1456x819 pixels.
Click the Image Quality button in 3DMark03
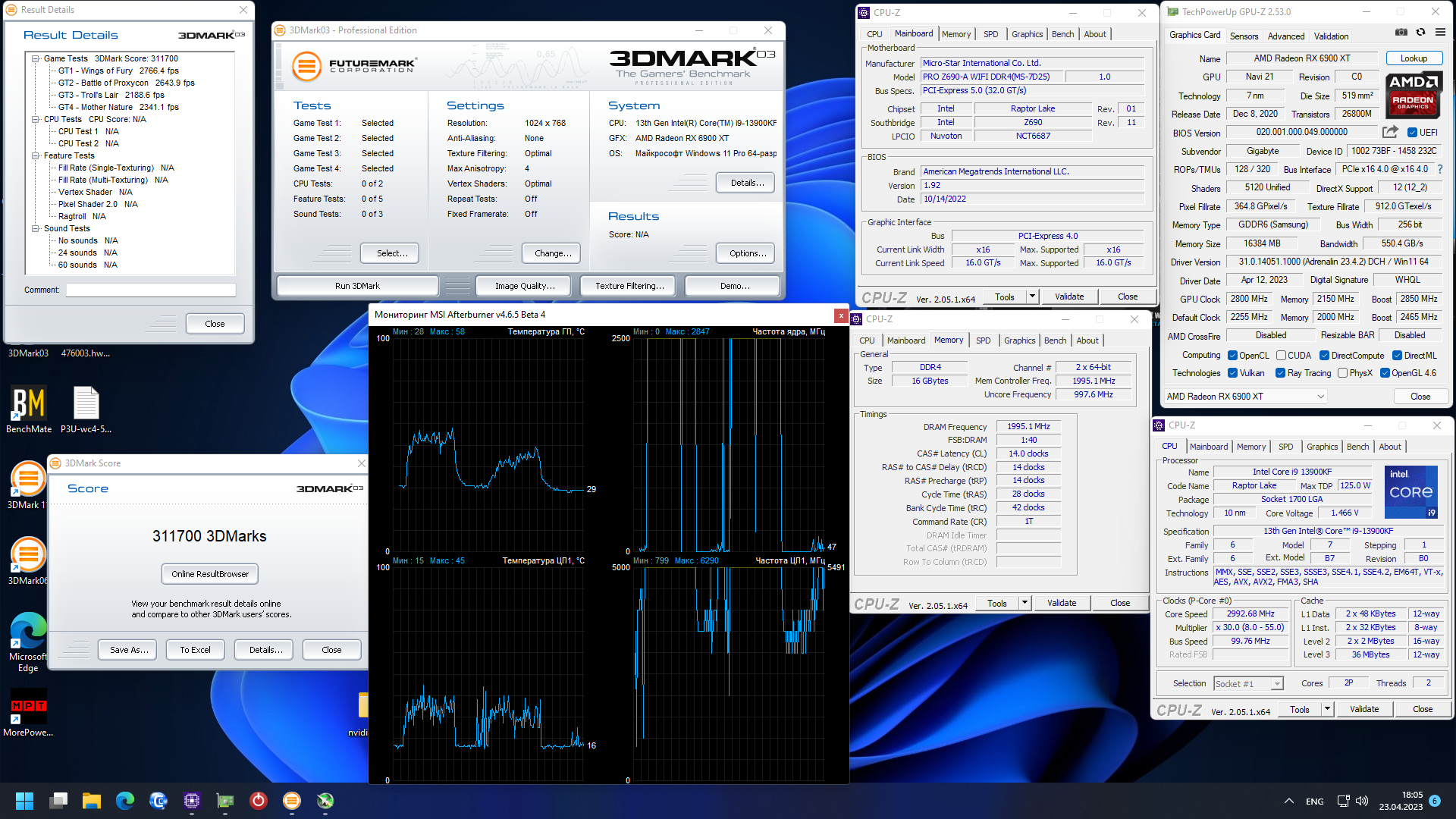[x=525, y=286]
